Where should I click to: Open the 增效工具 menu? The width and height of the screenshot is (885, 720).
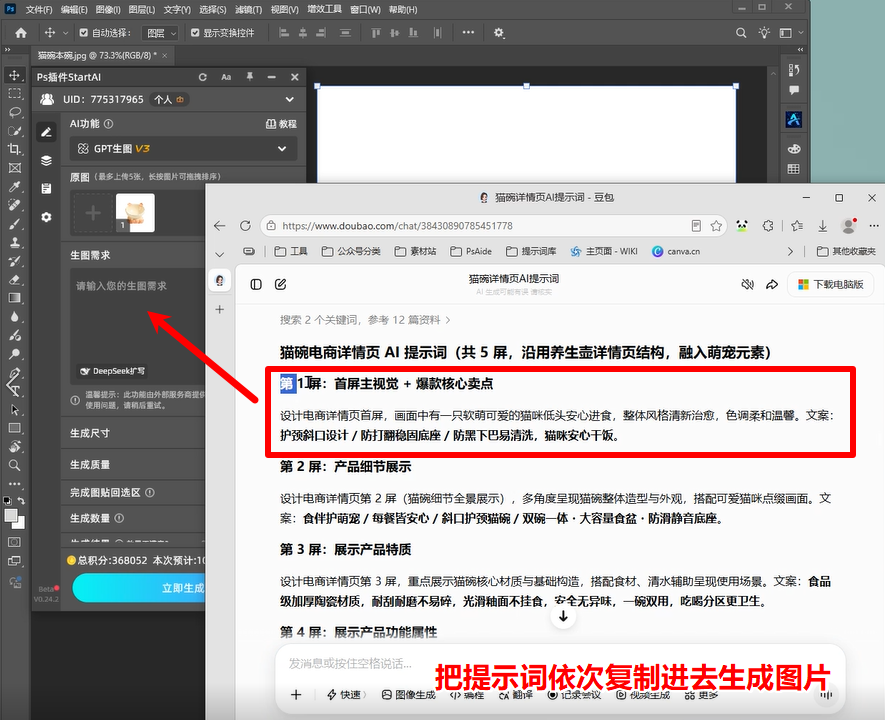(324, 10)
